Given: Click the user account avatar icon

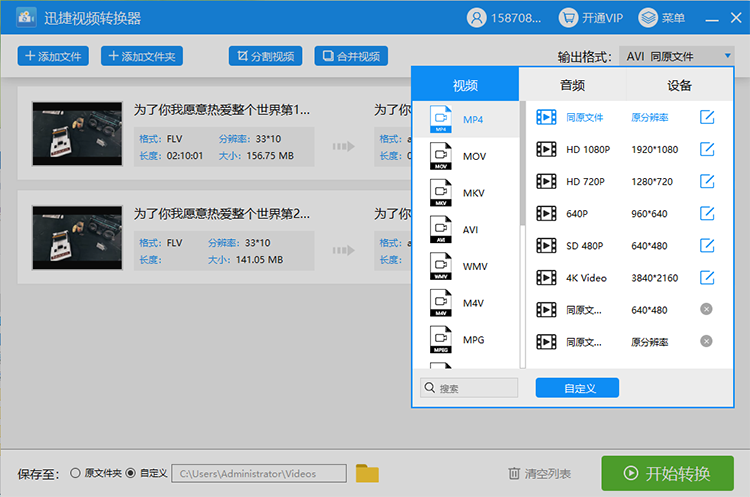Looking at the screenshot, I should pos(476,18).
